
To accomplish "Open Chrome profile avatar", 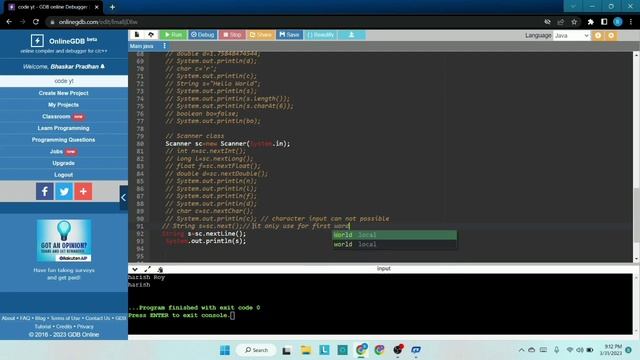I will (618, 22).
